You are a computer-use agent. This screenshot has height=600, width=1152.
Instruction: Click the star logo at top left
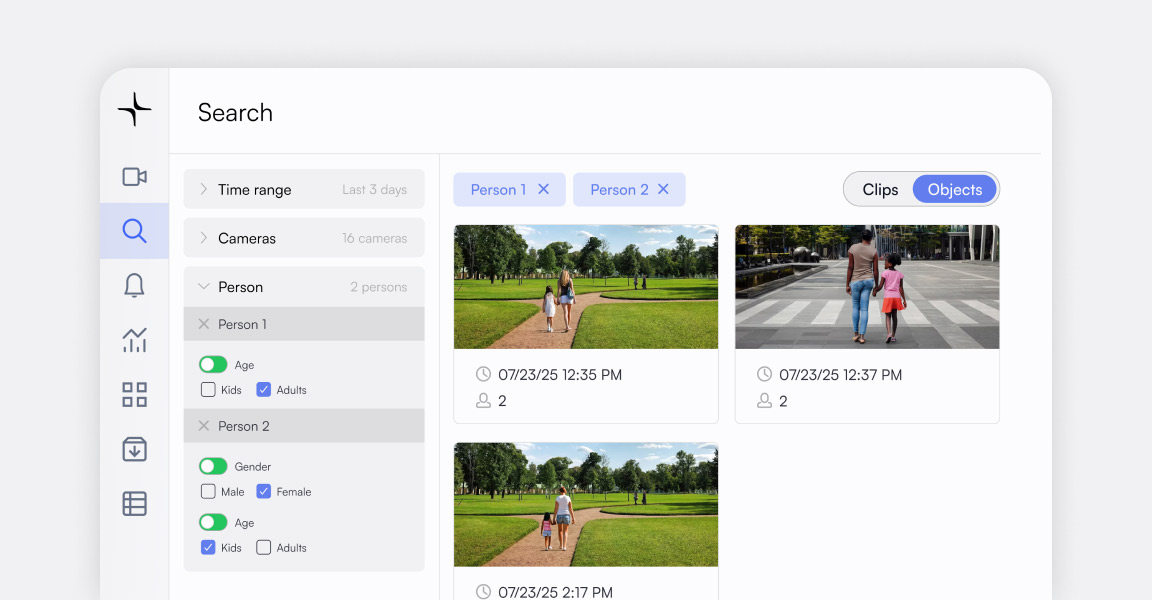pyautogui.click(x=134, y=109)
